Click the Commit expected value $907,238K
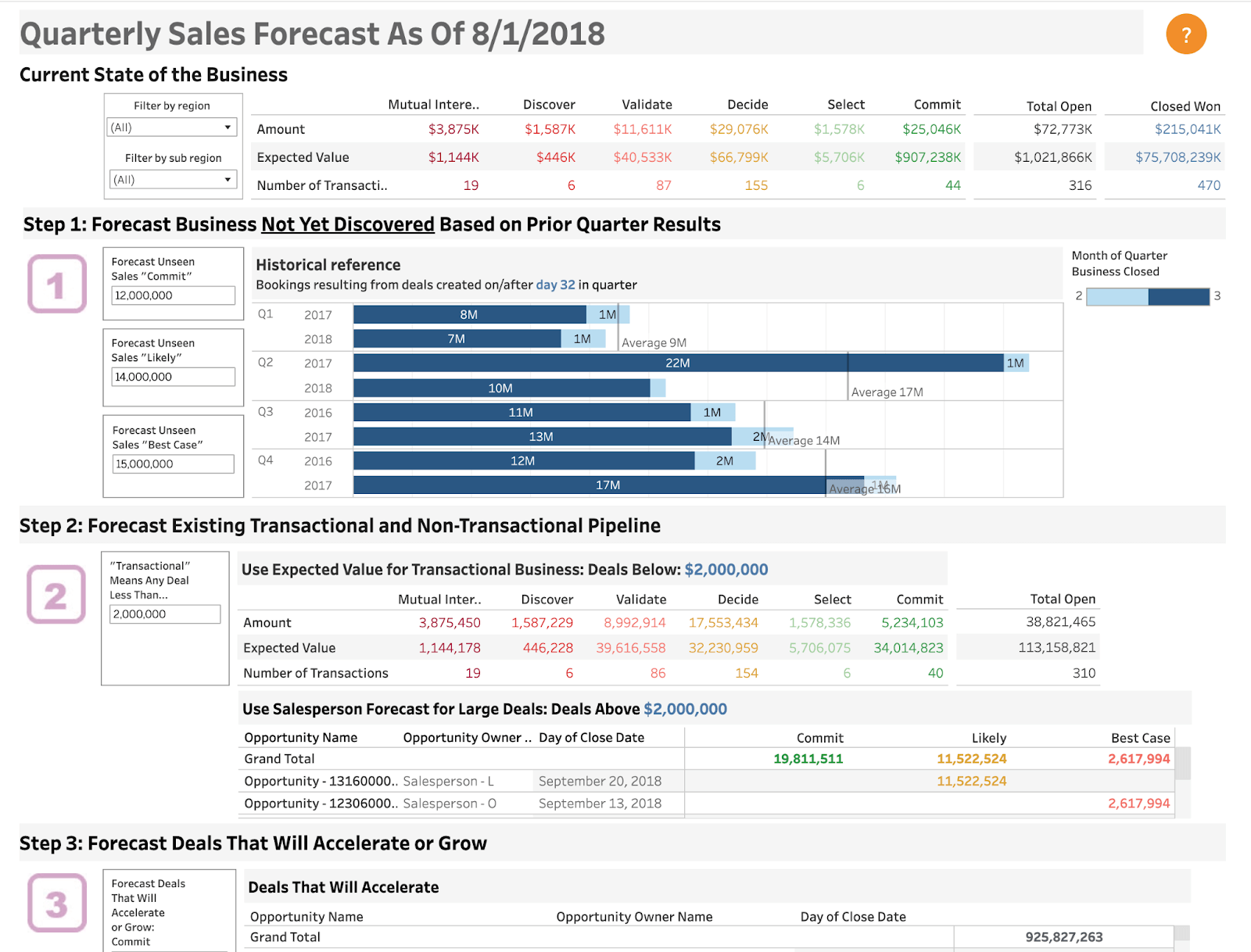This screenshot has width=1251, height=952. [x=928, y=157]
